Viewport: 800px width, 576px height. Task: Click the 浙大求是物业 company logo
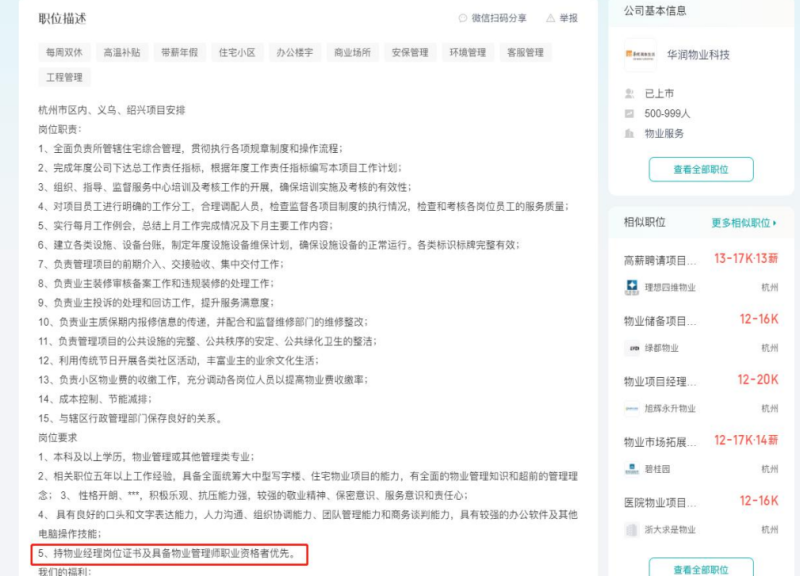(632, 530)
